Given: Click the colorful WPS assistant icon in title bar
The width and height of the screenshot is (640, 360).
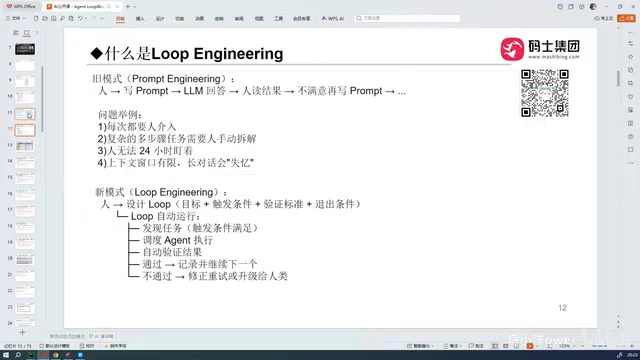Looking at the screenshot, I should [560, 7].
